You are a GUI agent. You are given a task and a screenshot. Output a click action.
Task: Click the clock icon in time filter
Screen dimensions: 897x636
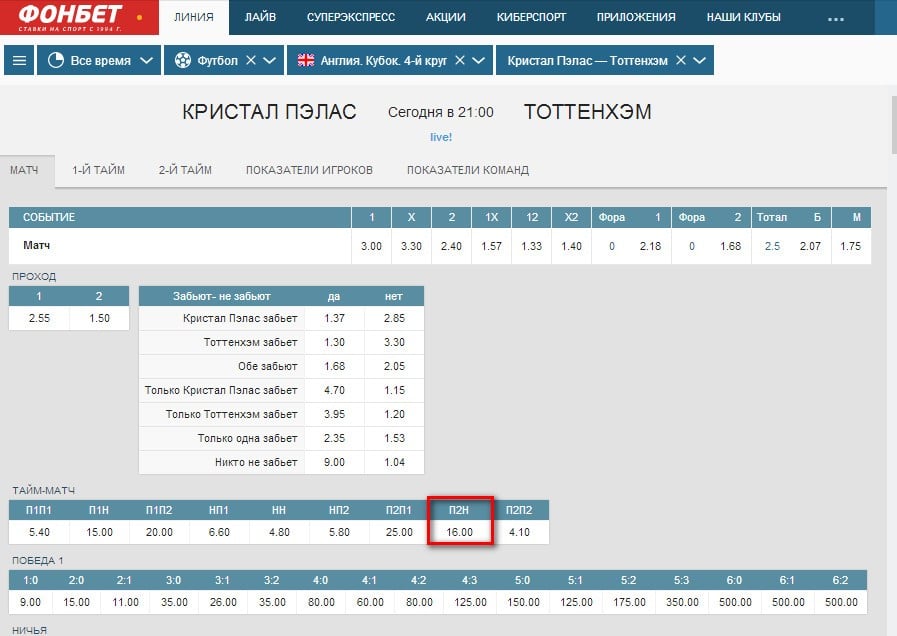[x=55, y=60]
